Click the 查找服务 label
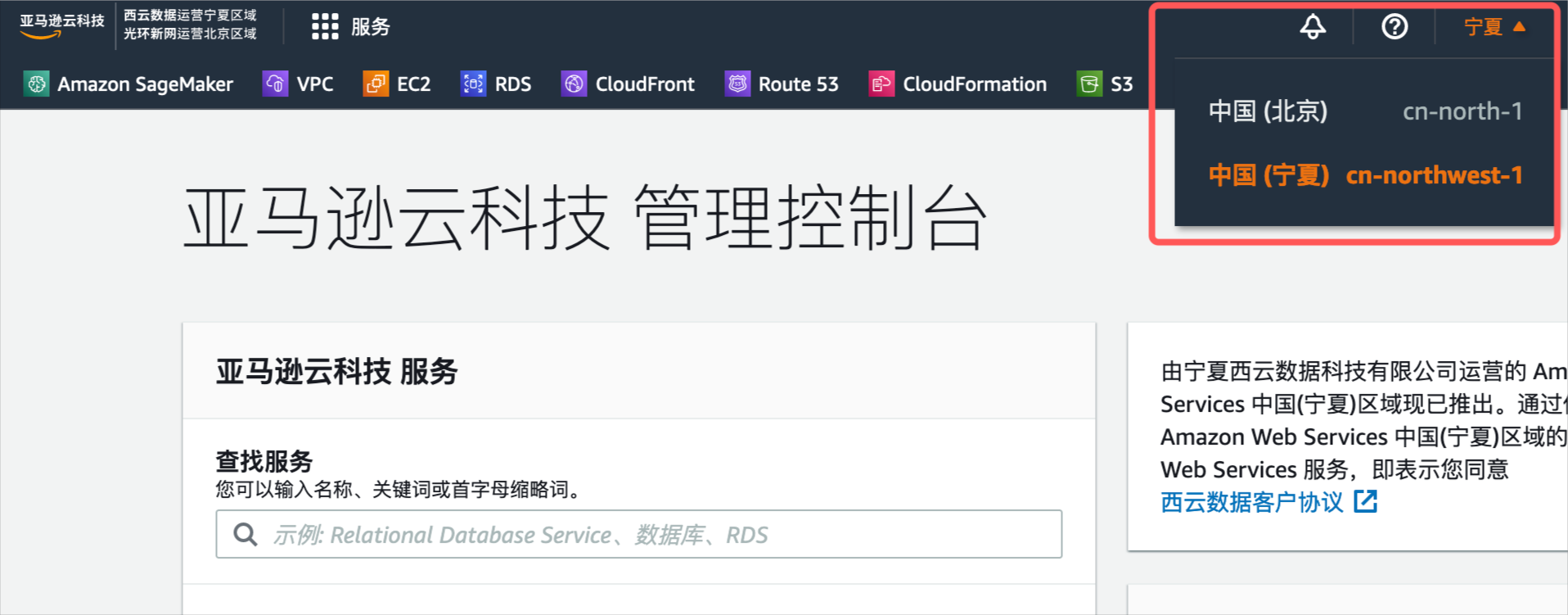Image resolution: width=1568 pixels, height=615 pixels. tap(264, 461)
